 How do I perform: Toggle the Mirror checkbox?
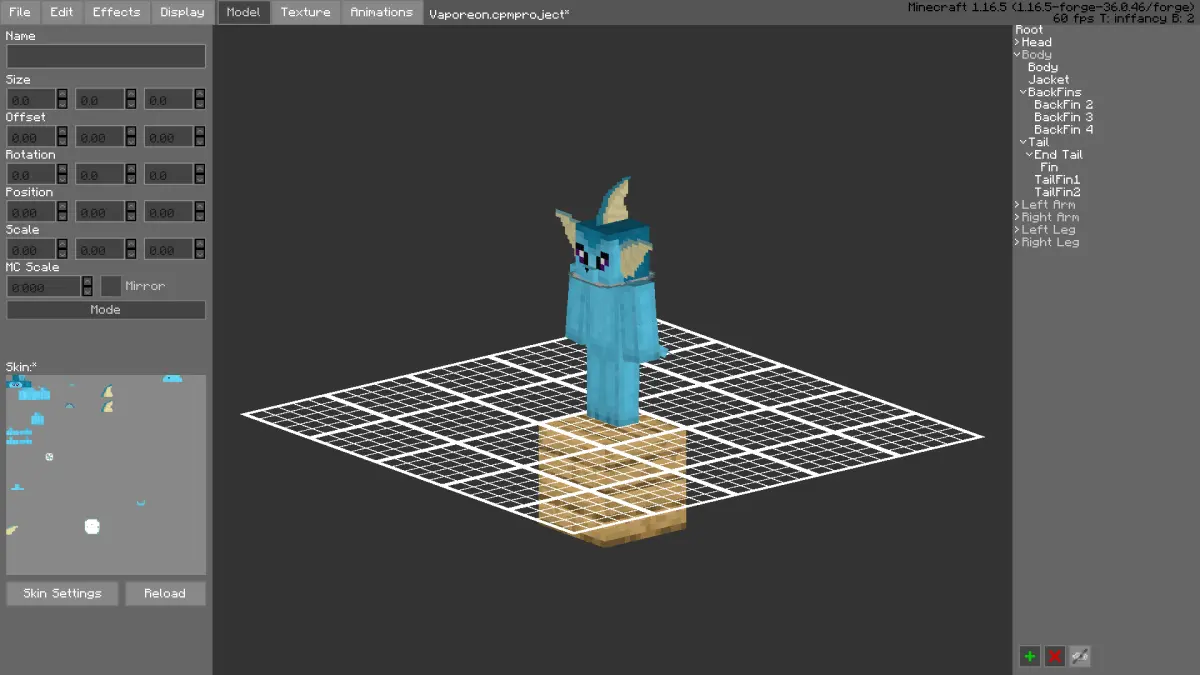point(111,286)
